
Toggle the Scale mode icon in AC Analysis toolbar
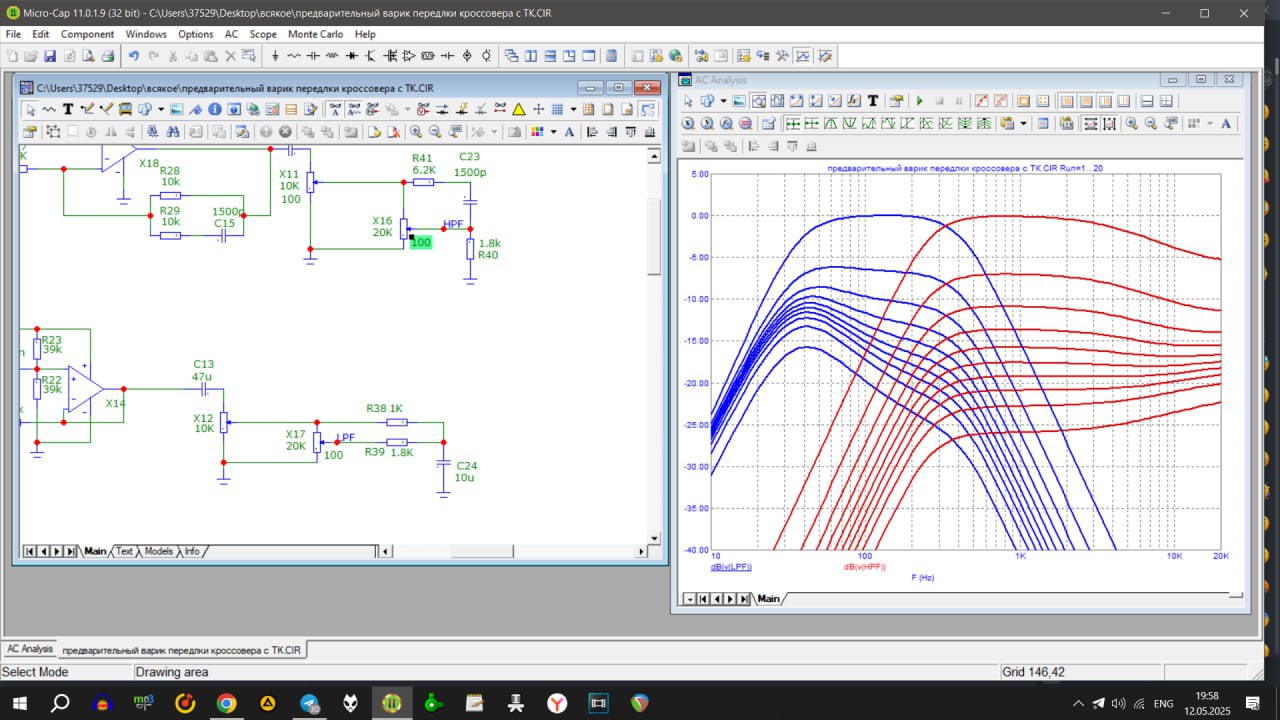pos(757,101)
